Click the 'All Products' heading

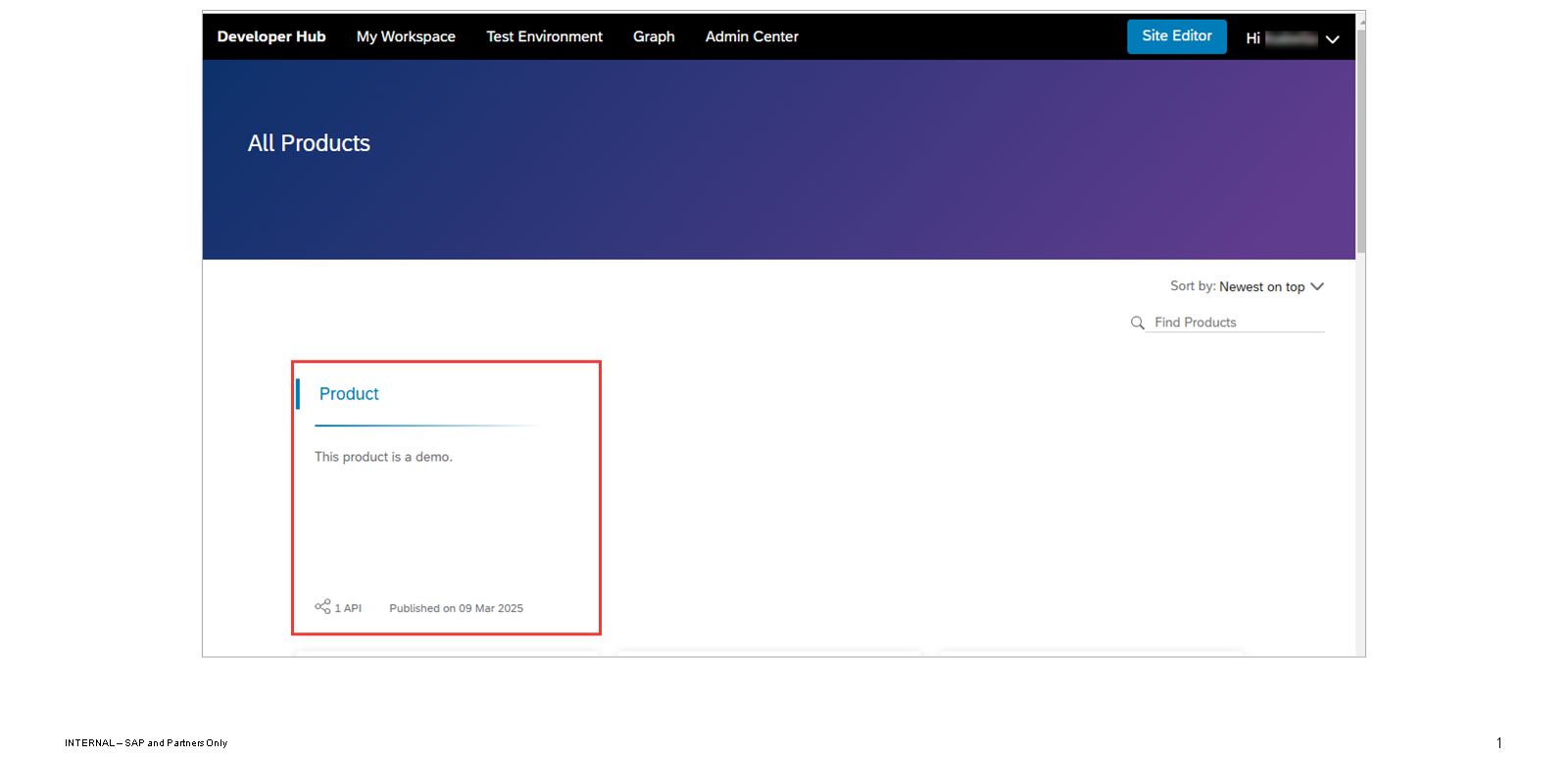tap(309, 143)
